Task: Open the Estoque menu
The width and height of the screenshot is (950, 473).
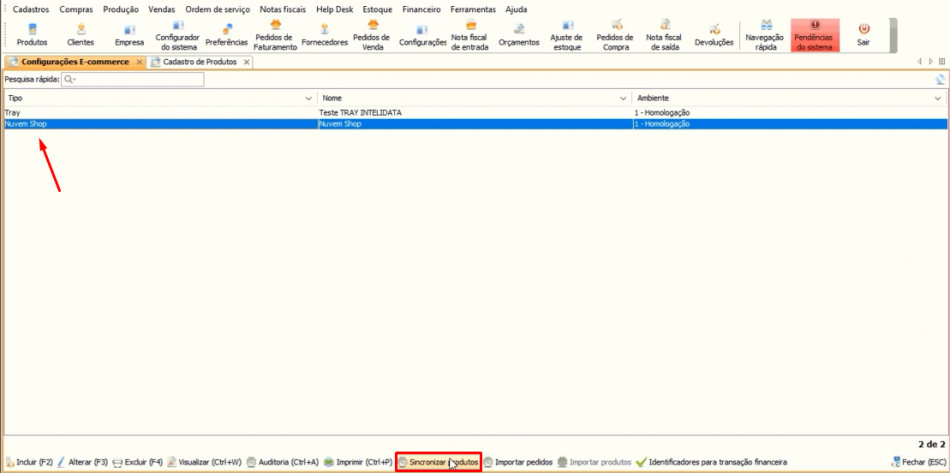Action: (377, 10)
